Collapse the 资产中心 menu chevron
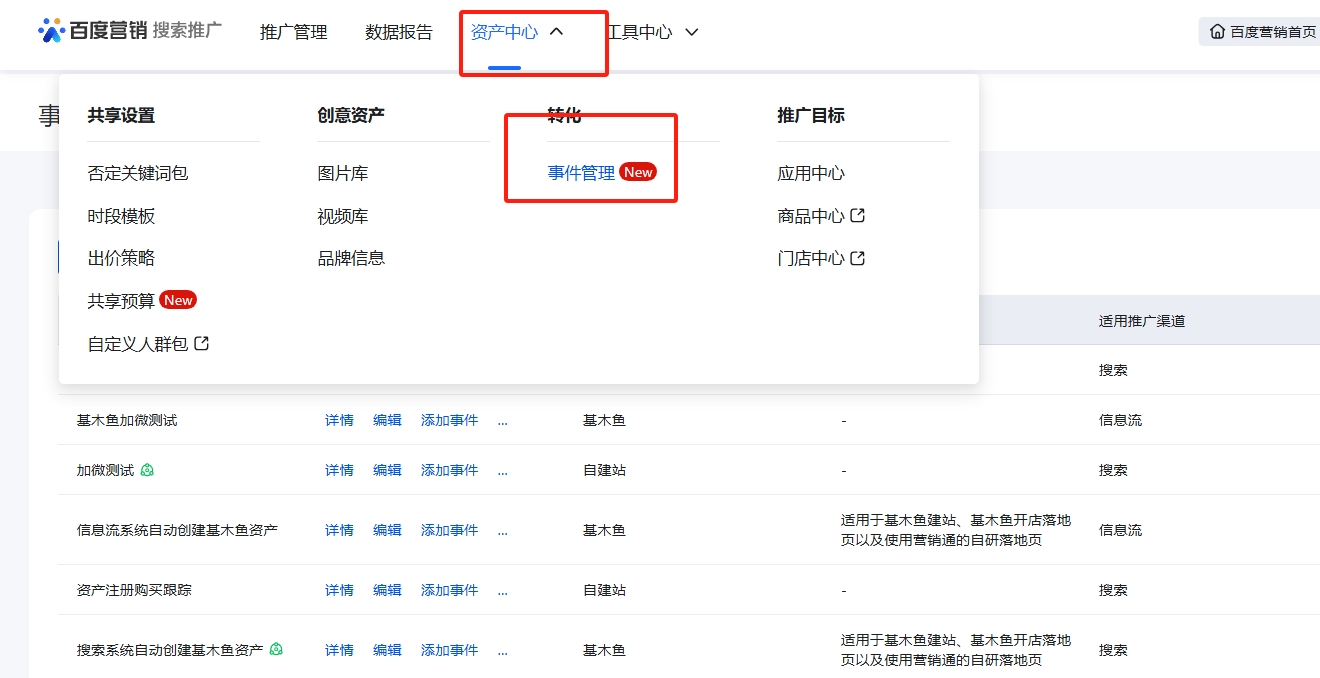1320x678 pixels. pos(557,32)
